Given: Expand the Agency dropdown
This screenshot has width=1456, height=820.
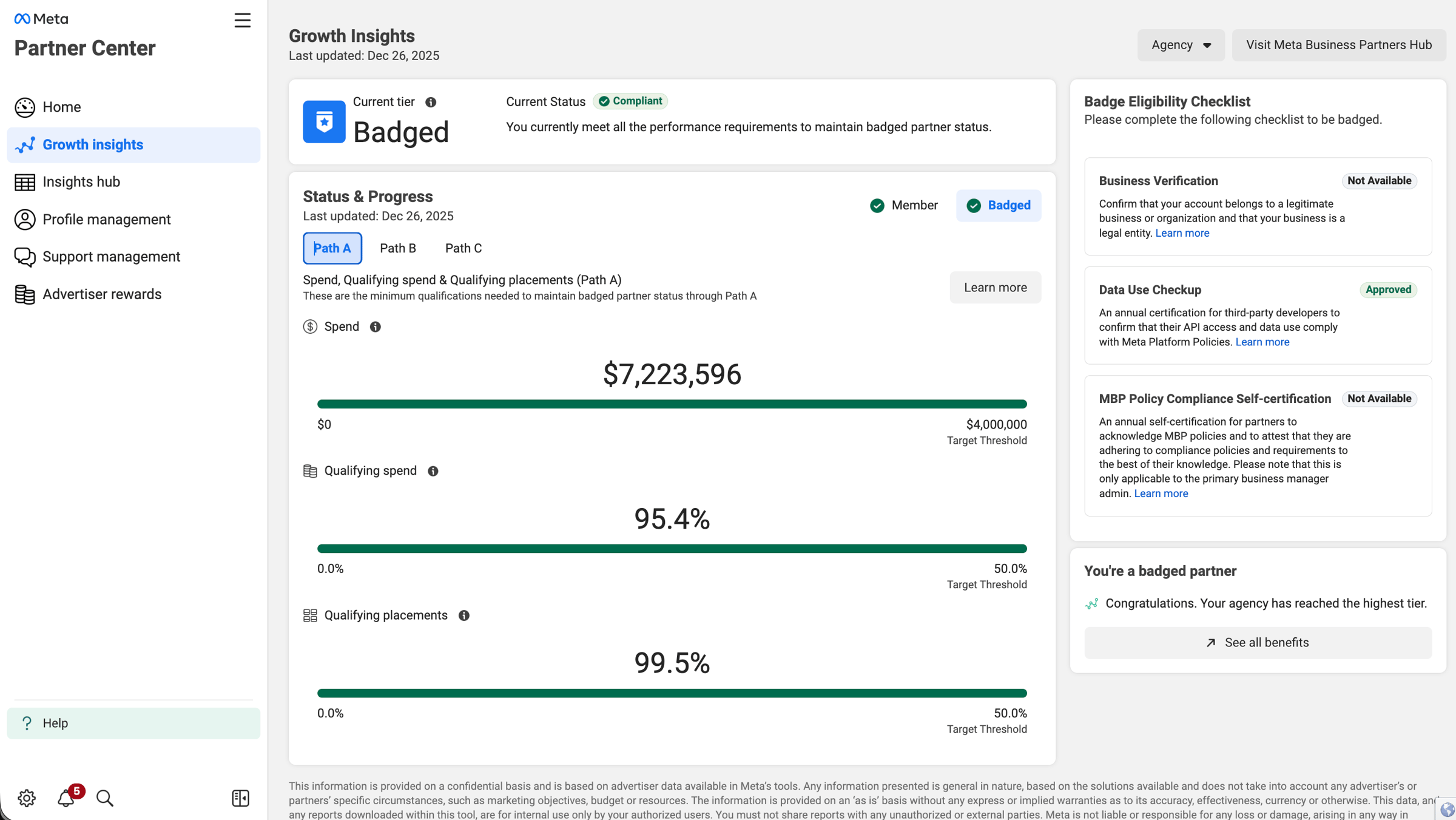Looking at the screenshot, I should click(1181, 45).
